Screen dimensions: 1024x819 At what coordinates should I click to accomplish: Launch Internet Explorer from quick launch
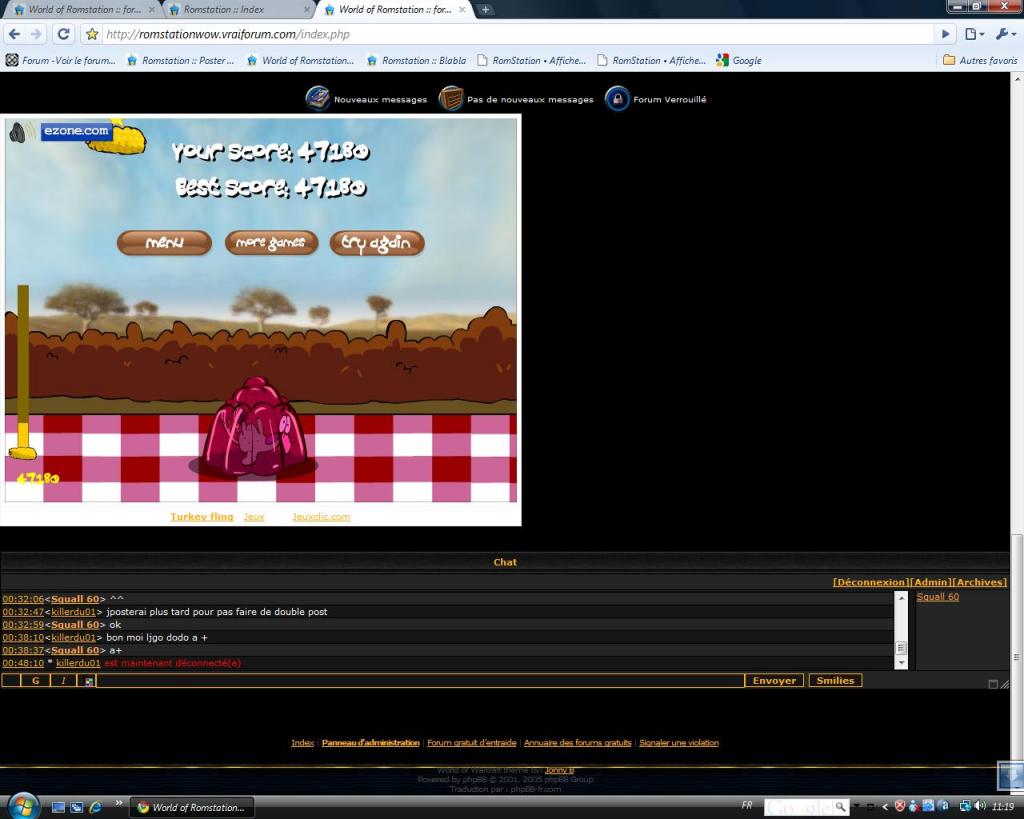[x=95, y=807]
